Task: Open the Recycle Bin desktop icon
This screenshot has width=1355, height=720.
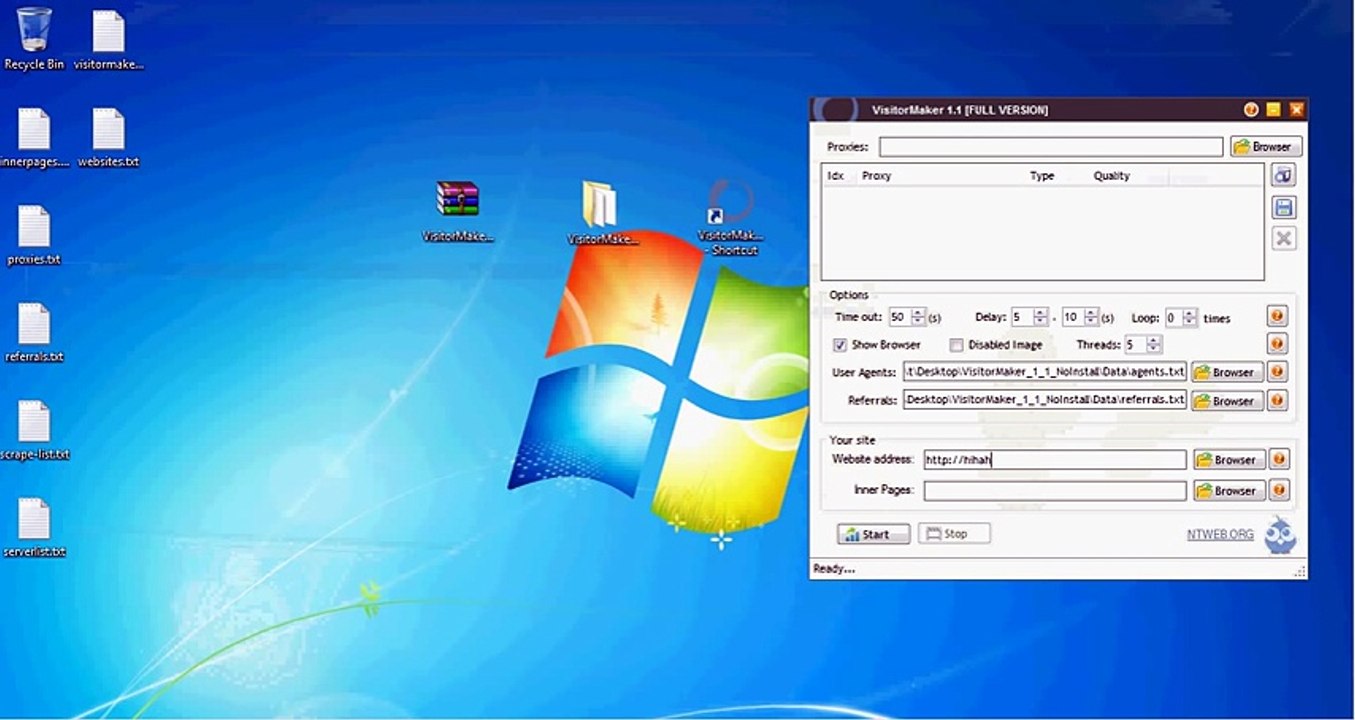Action: click(34, 40)
